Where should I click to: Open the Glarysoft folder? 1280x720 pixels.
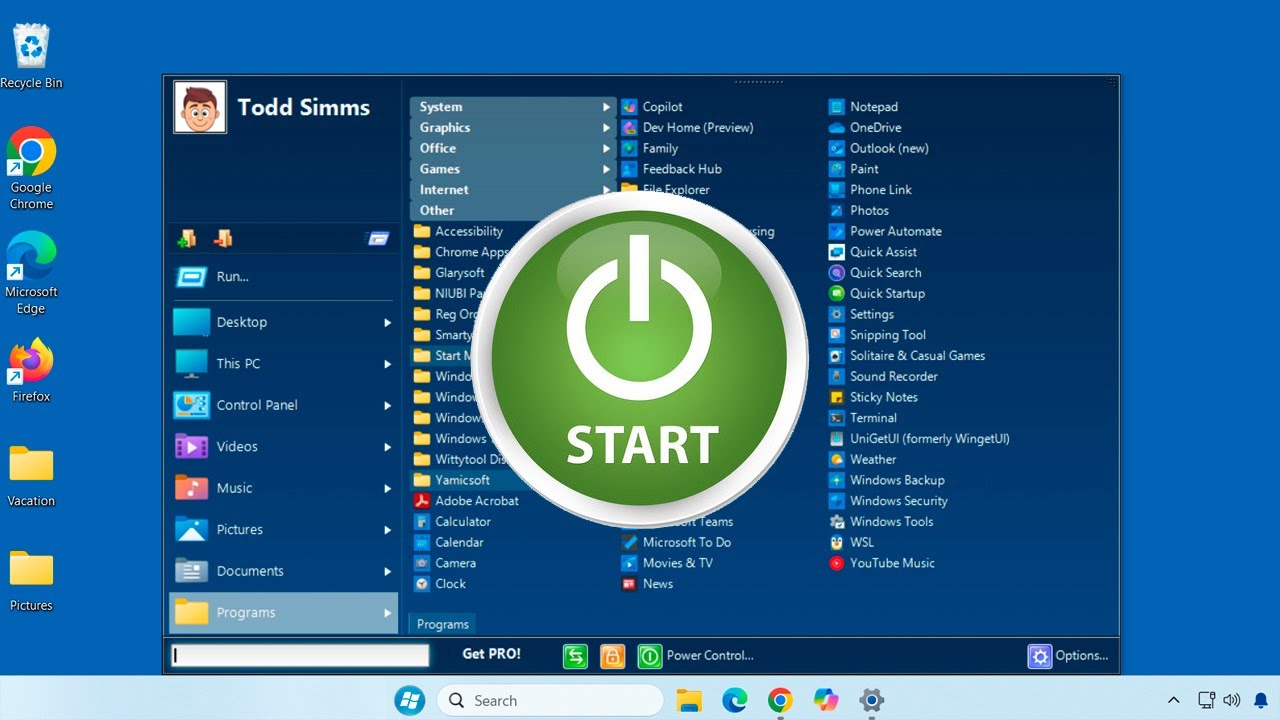(x=449, y=273)
